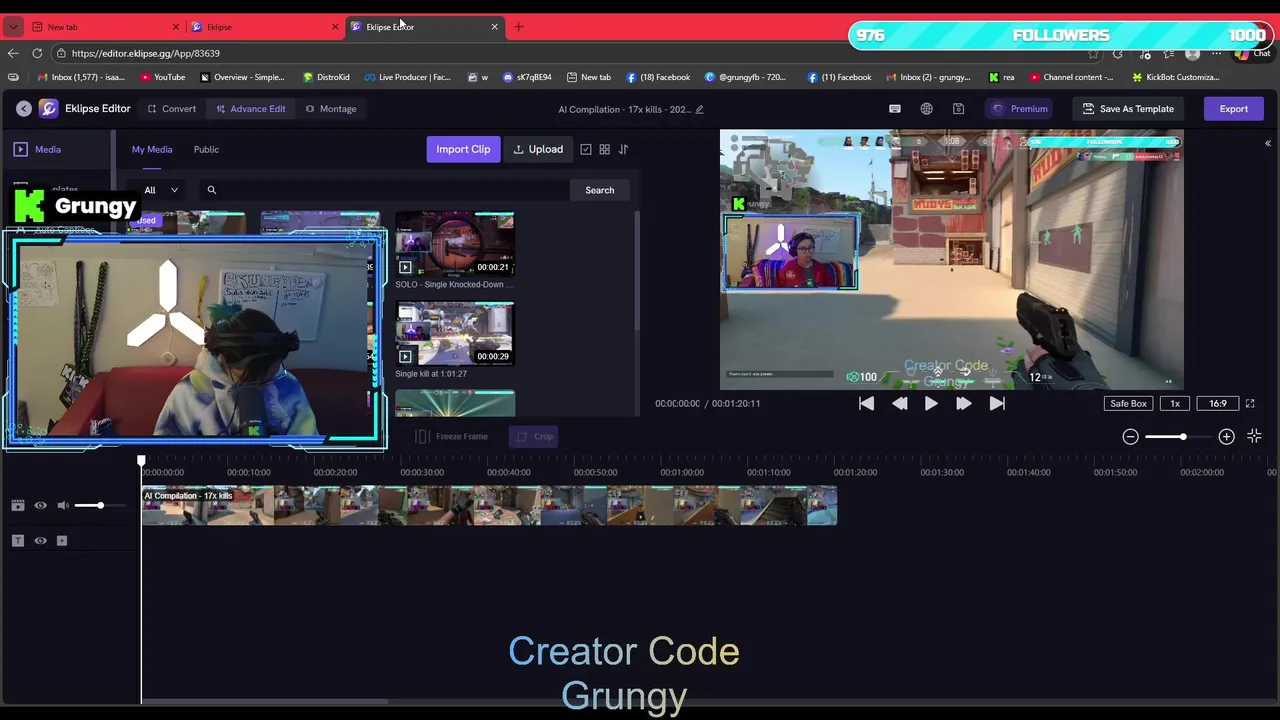
Task: Zoom in the timeline with plus icon
Action: pyautogui.click(x=1226, y=436)
